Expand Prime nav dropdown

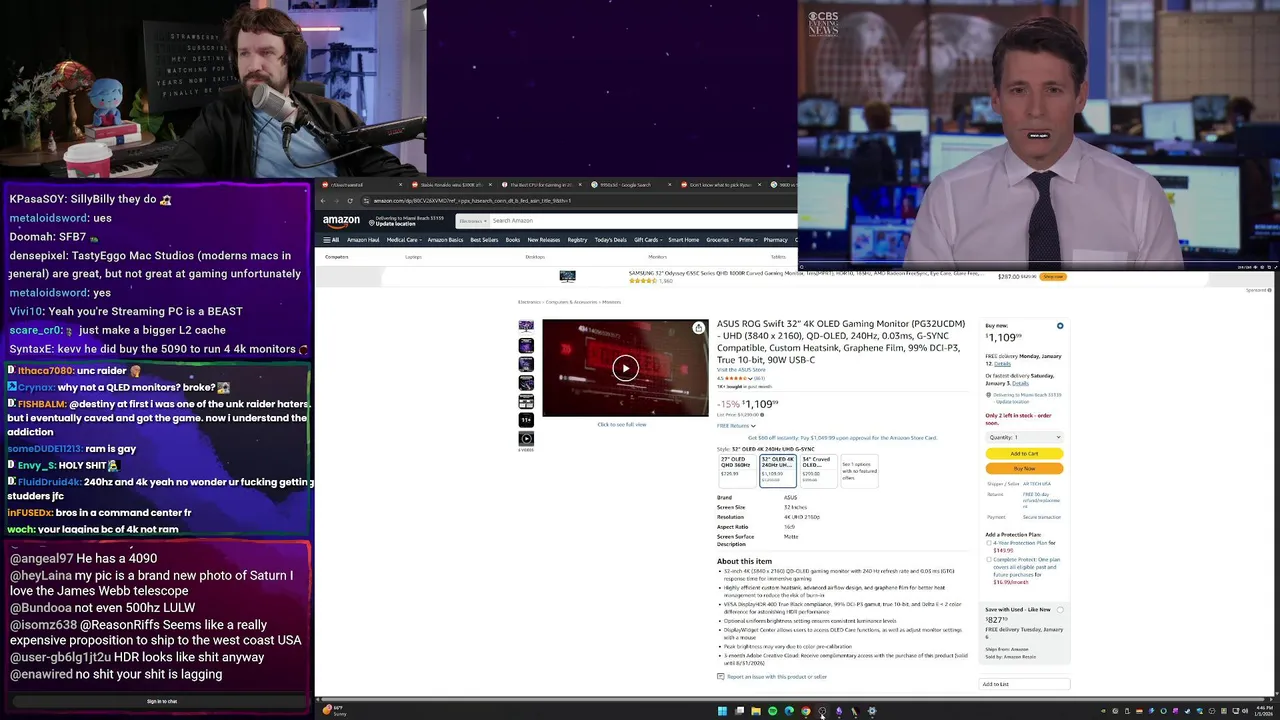746,240
